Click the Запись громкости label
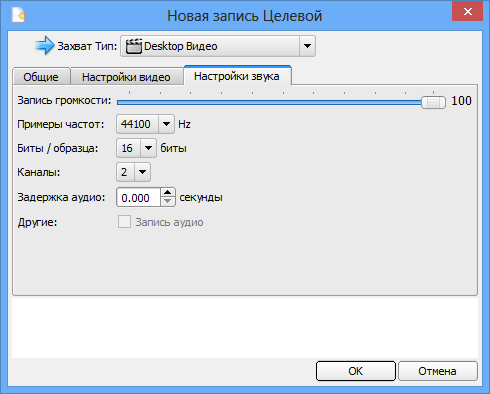The width and height of the screenshot is (490, 394). click(x=64, y=100)
